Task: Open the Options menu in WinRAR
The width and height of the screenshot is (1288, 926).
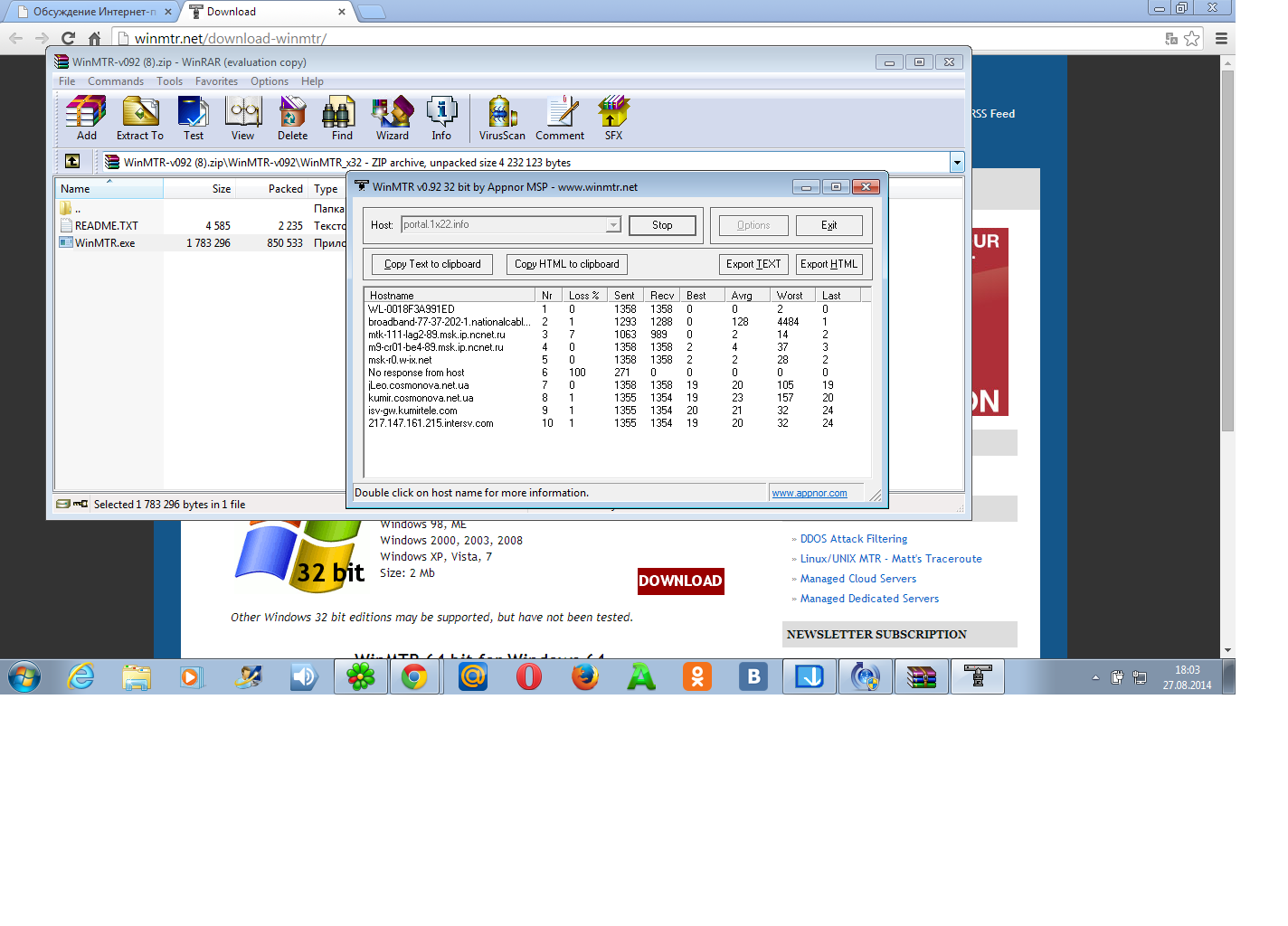Action: tap(270, 81)
